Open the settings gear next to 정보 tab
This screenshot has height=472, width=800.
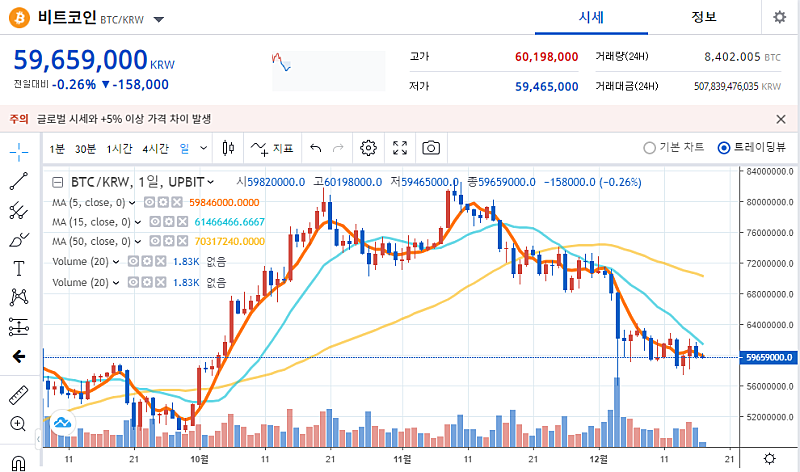point(780,17)
